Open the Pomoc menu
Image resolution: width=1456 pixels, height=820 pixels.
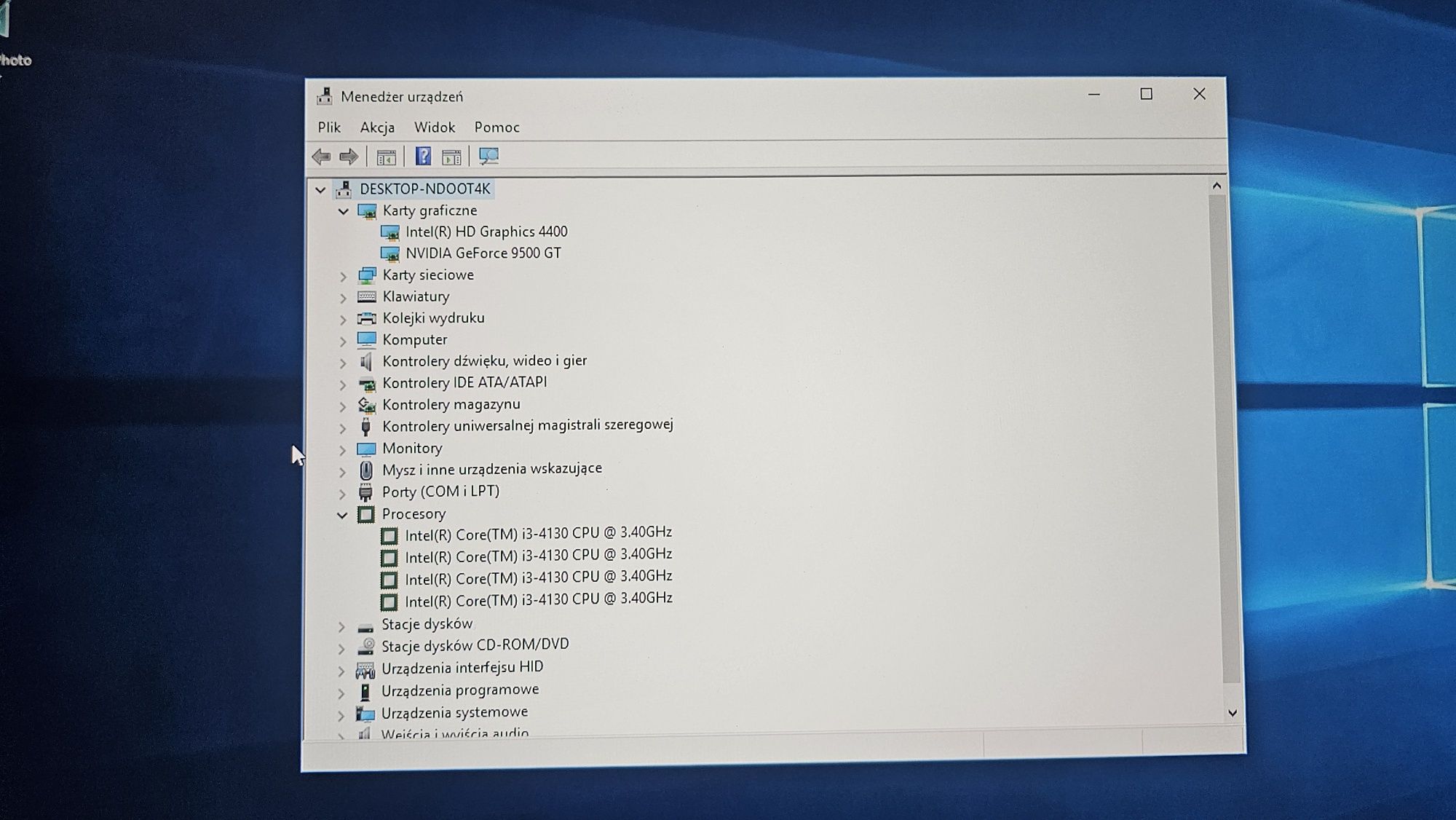point(497,127)
